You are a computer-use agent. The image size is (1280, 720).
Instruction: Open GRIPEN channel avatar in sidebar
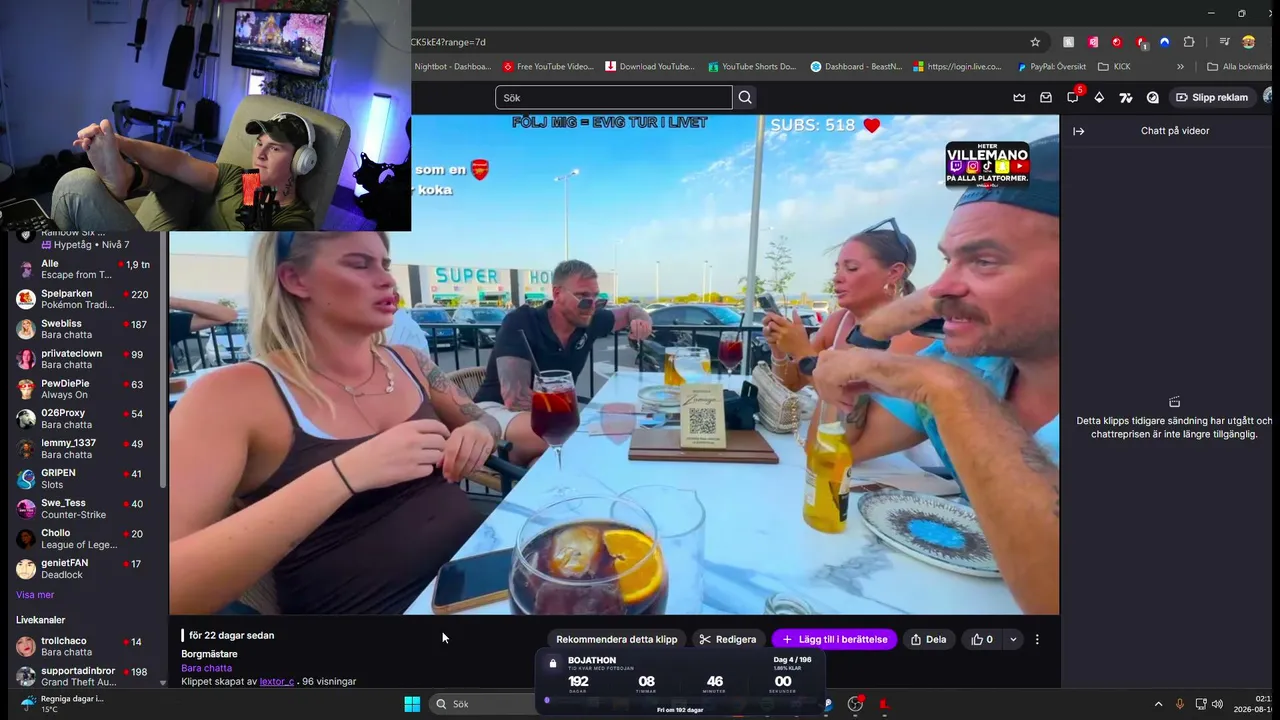point(26,479)
